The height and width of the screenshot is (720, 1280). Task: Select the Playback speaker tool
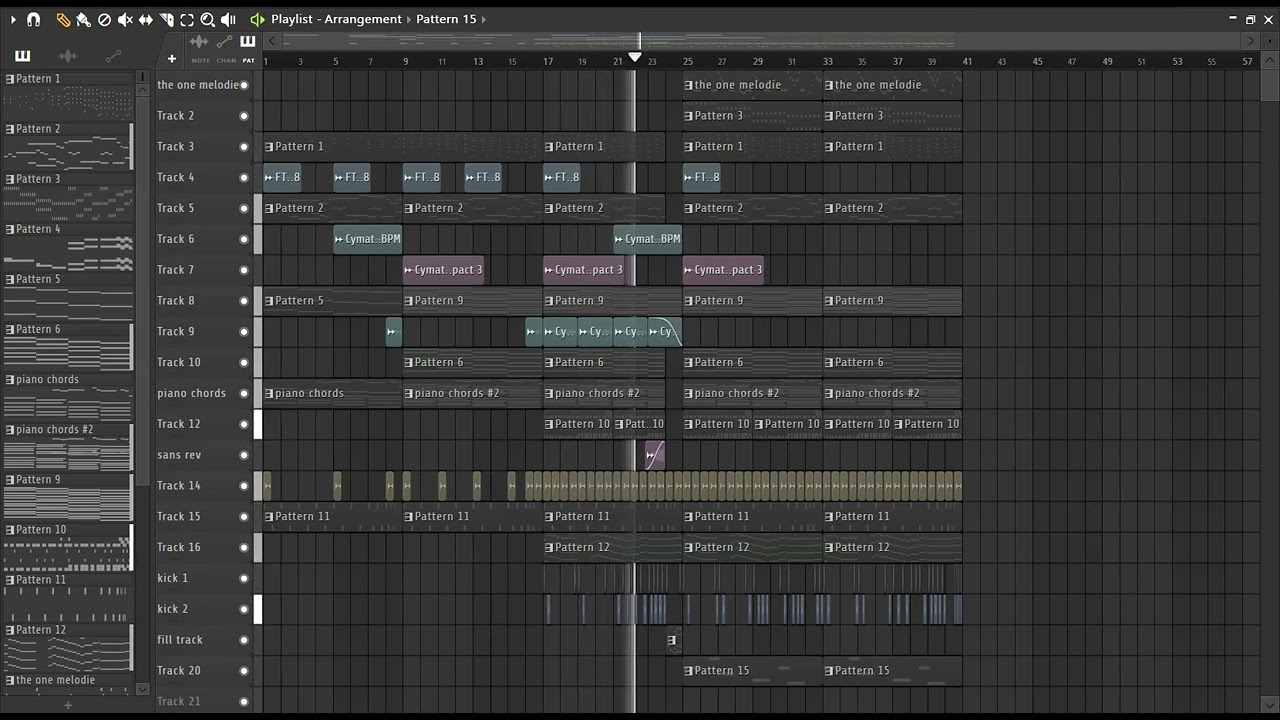click(228, 19)
